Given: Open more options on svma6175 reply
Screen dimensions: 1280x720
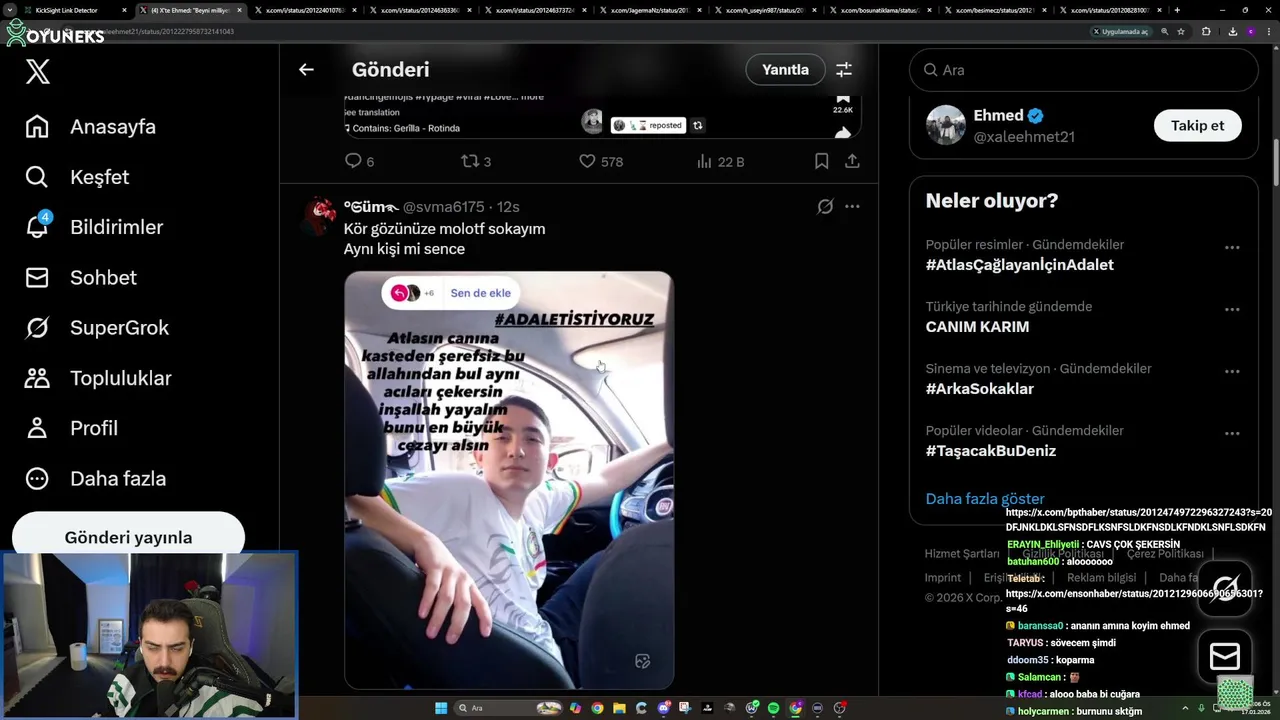Looking at the screenshot, I should [852, 206].
